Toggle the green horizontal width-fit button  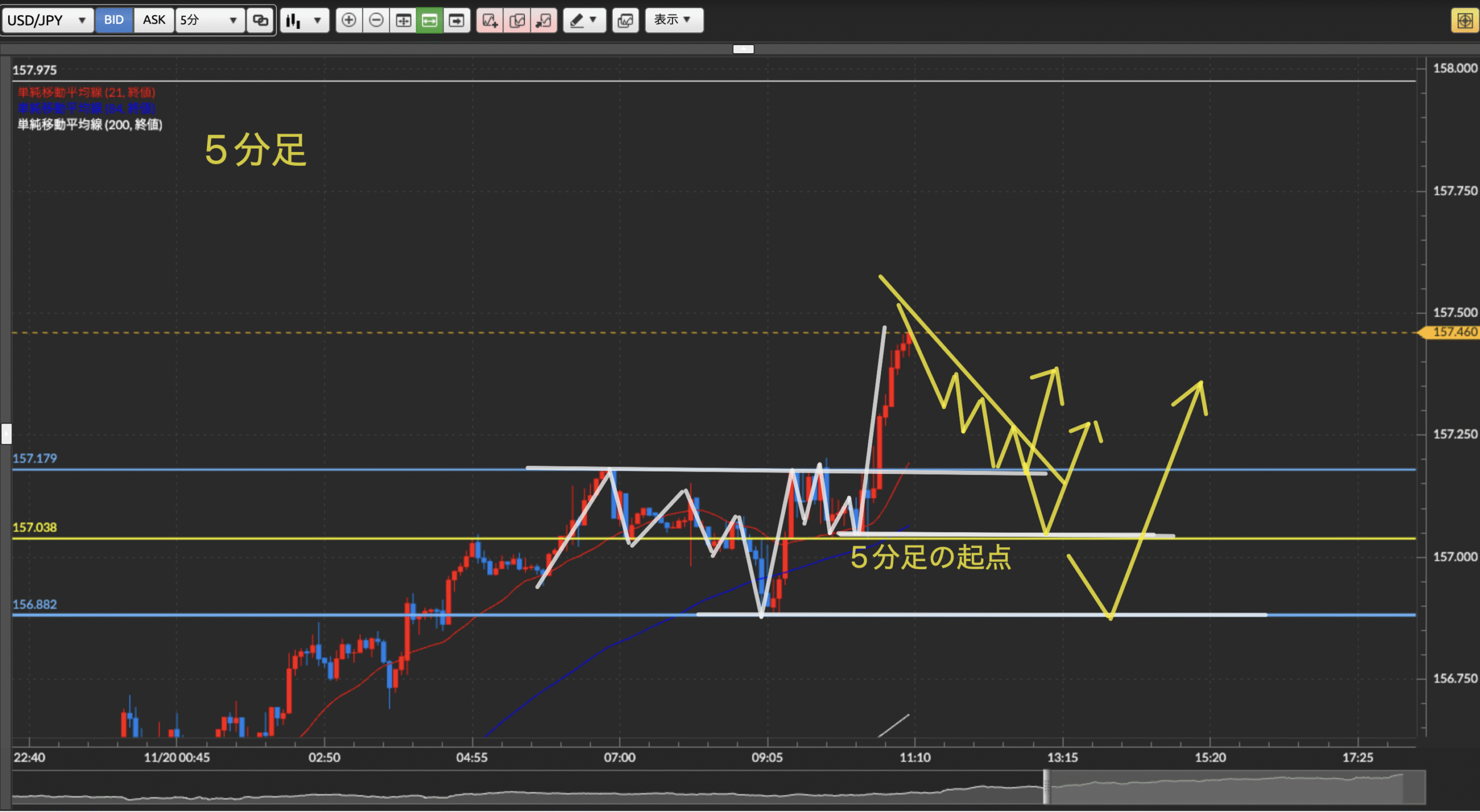click(x=430, y=20)
